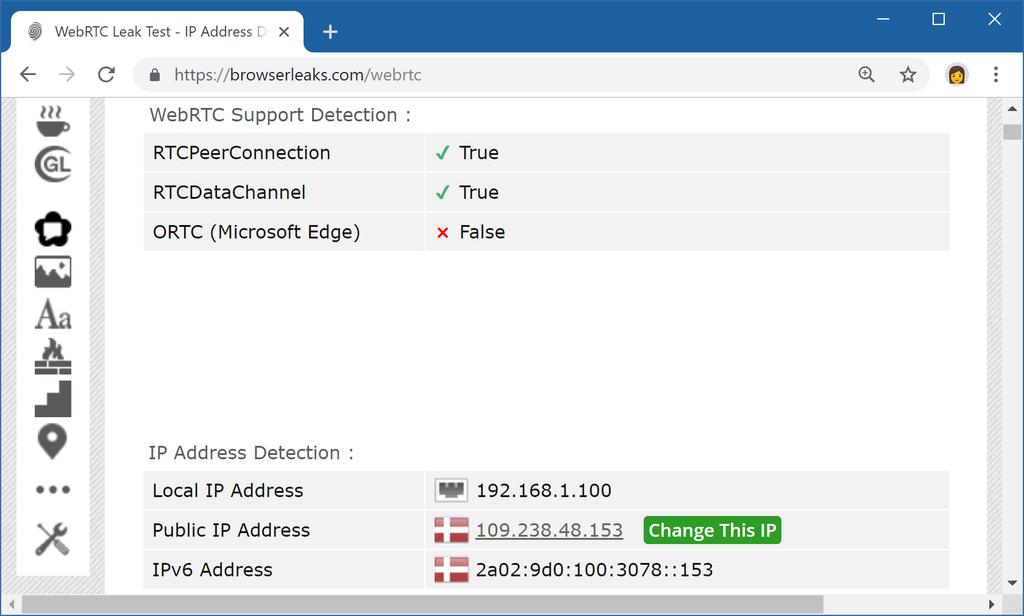
Task: Maximize the Chrome window
Action: pyautogui.click(x=938, y=19)
